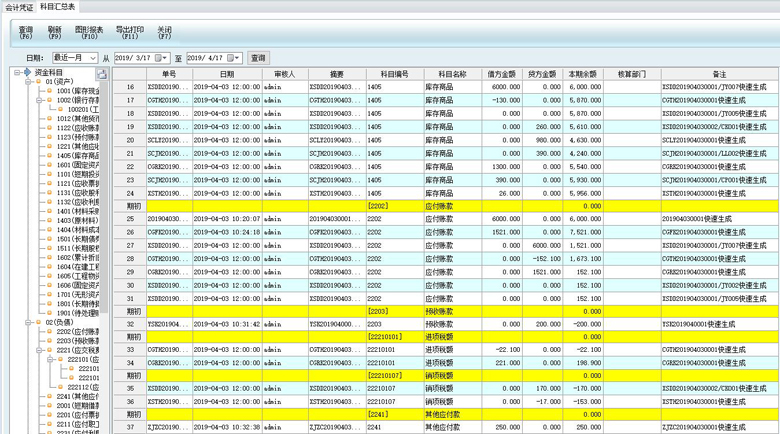Click the Refresh (刷新 F9) toolbar item

click(54, 33)
